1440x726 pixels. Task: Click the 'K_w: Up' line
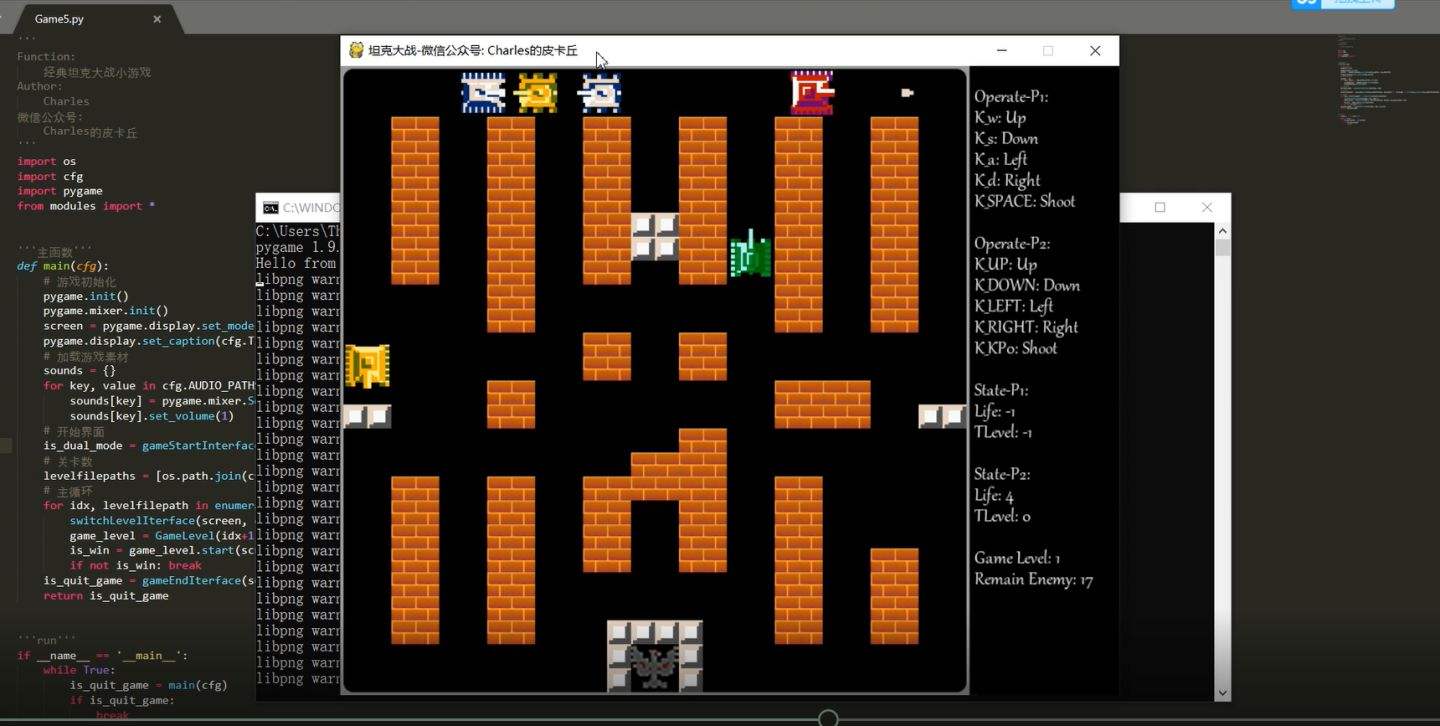(x=1001, y=117)
